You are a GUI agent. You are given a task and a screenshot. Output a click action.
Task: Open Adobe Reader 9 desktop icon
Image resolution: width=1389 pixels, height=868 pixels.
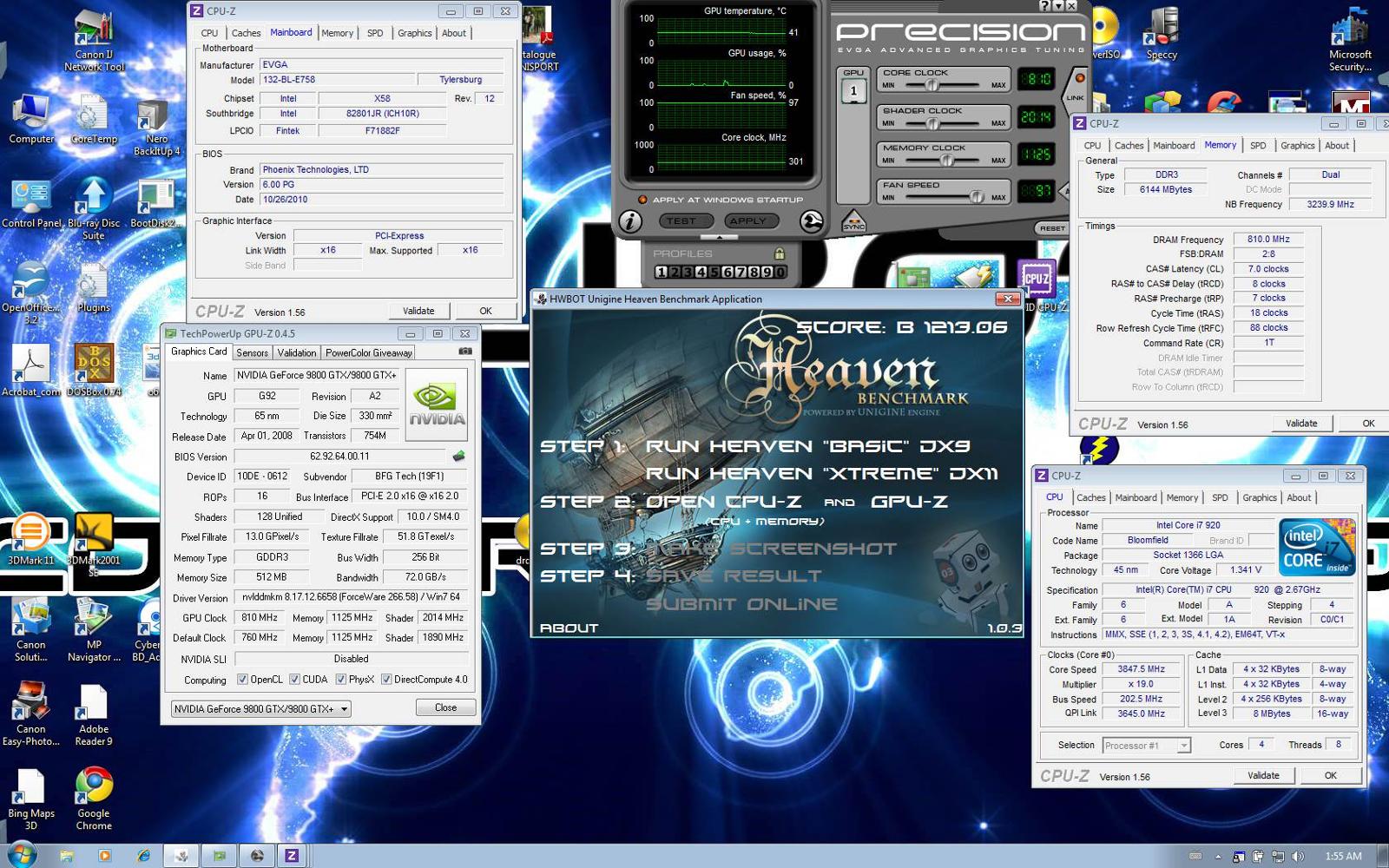(x=94, y=715)
